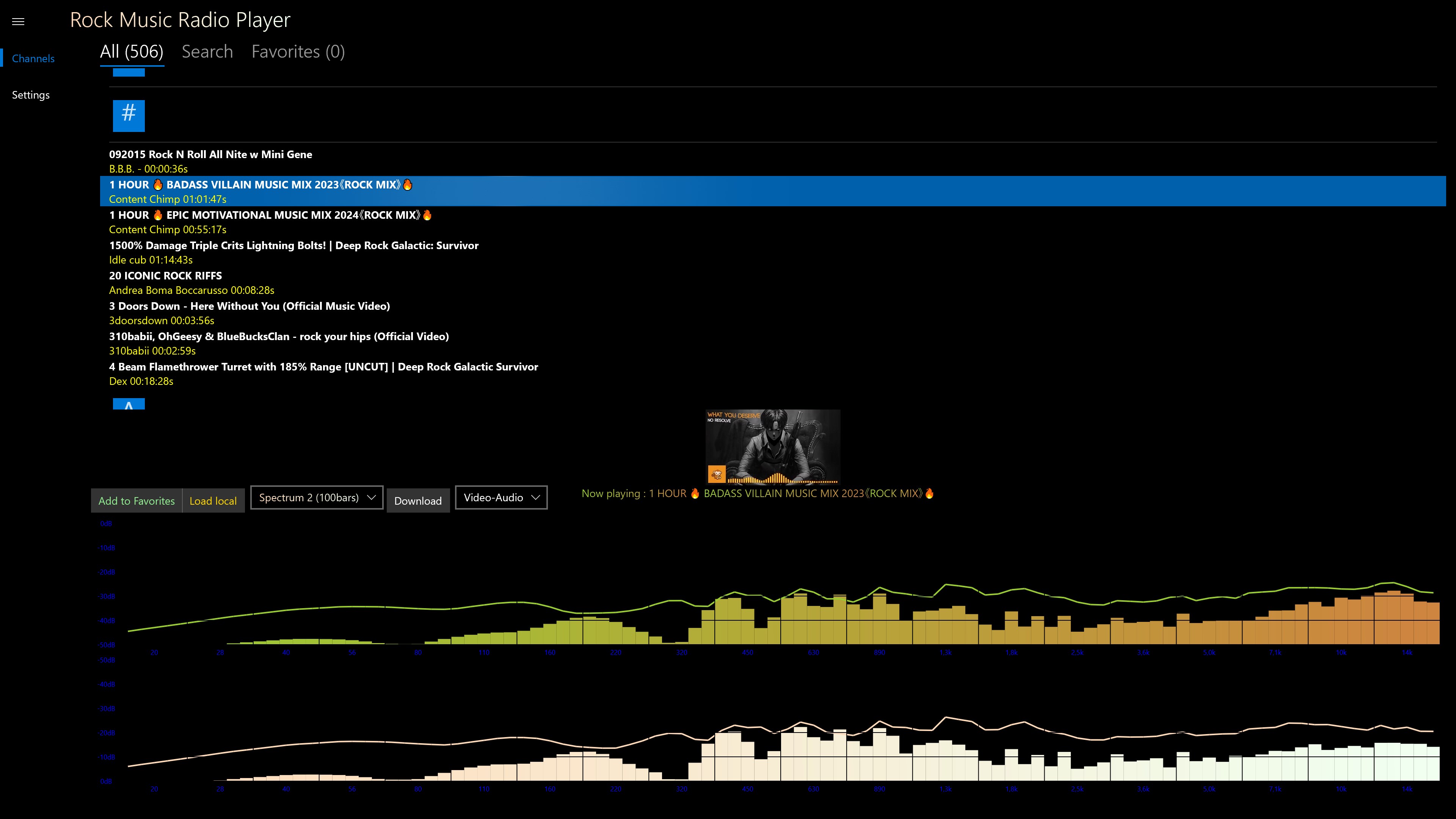Switch to the Search tab
The height and width of the screenshot is (819, 1456).
coord(207,52)
